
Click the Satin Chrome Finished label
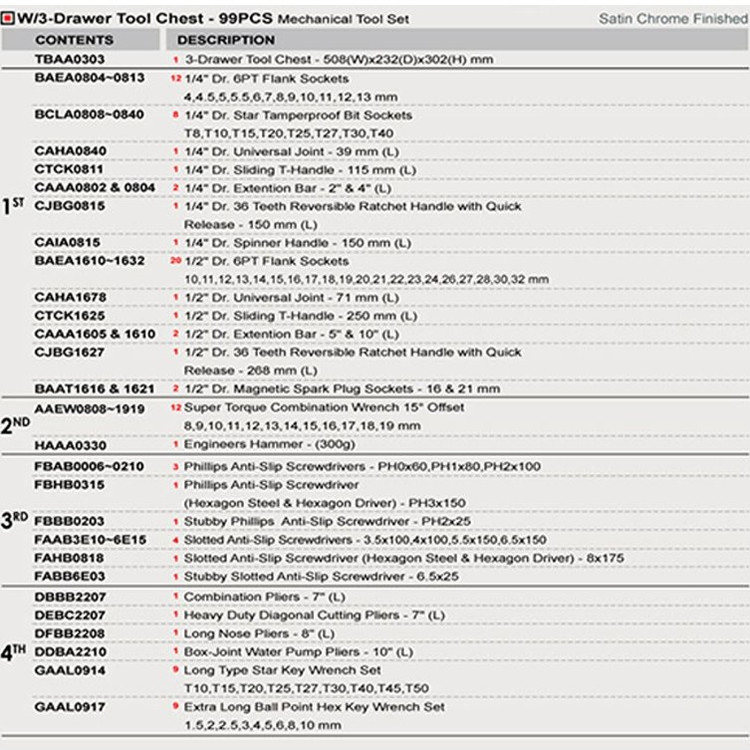(671, 18)
